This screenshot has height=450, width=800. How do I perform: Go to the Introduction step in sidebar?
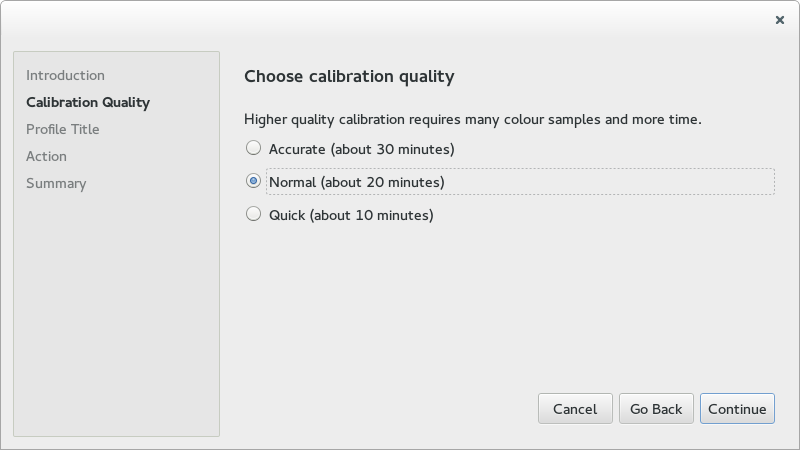(65, 75)
